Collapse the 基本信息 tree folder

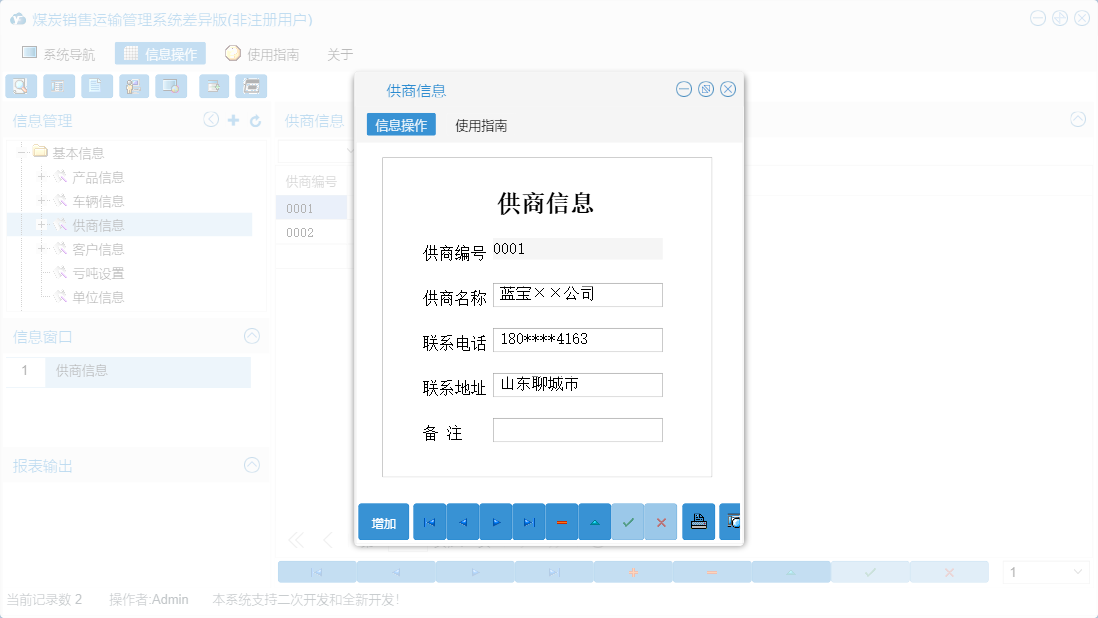coord(22,152)
